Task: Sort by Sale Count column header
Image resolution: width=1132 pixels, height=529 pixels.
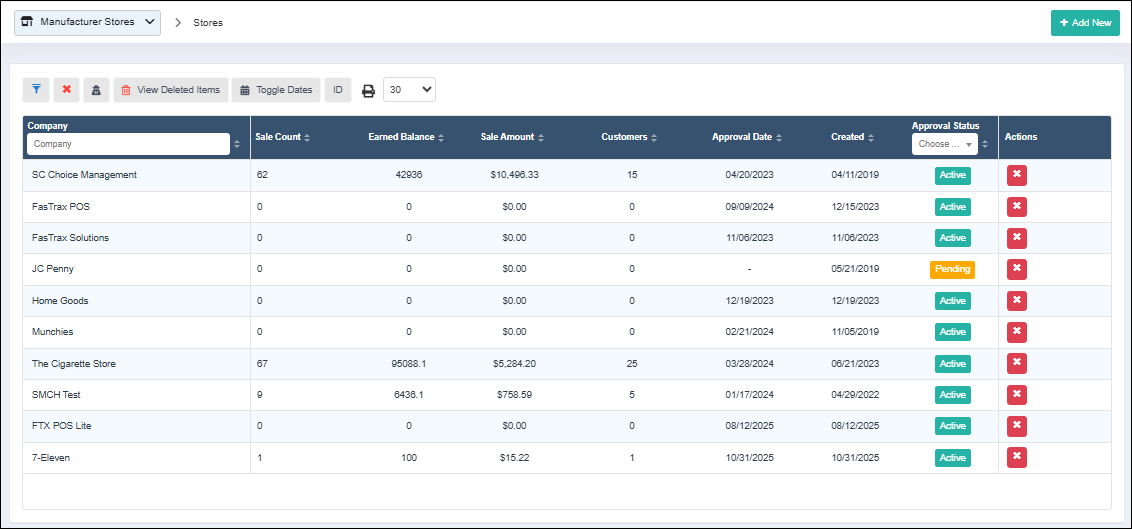Action: pyautogui.click(x=282, y=137)
